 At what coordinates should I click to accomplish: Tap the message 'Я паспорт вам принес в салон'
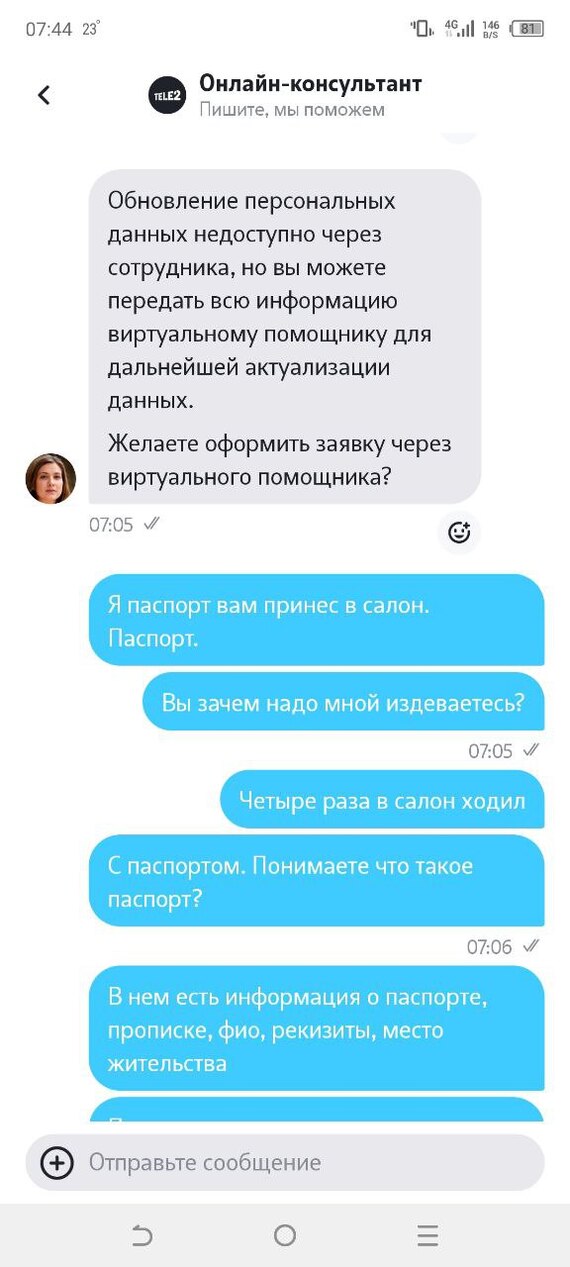[317, 620]
